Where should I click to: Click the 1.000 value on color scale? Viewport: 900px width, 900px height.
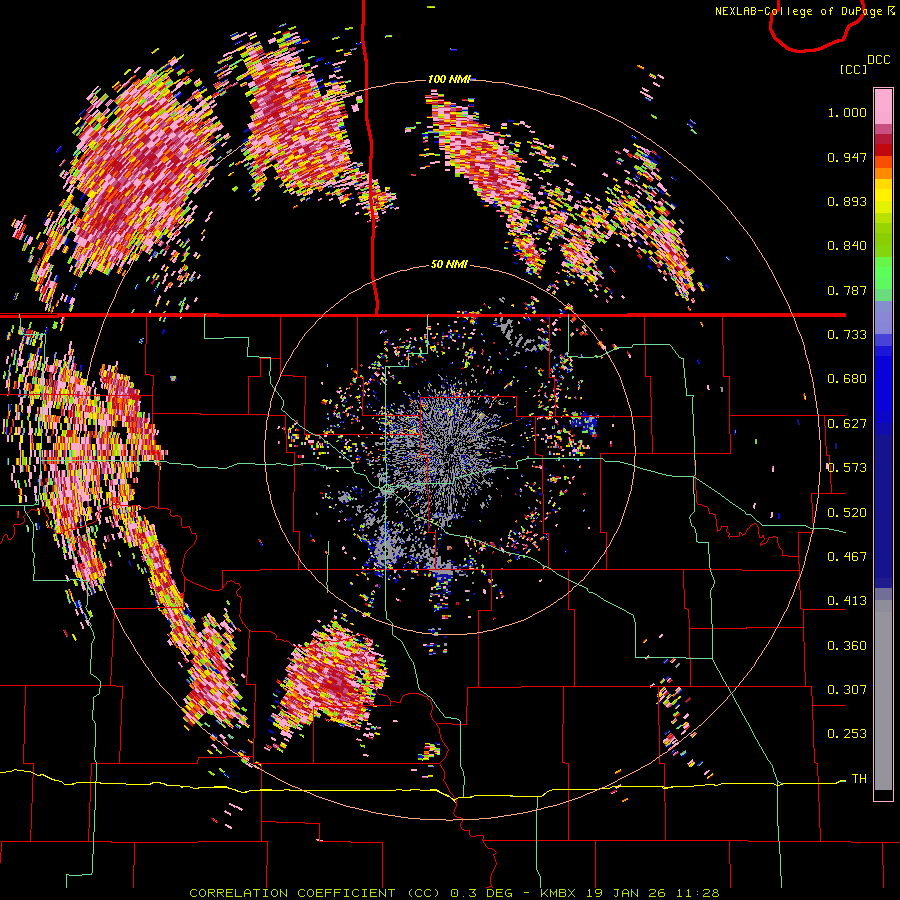coord(847,112)
